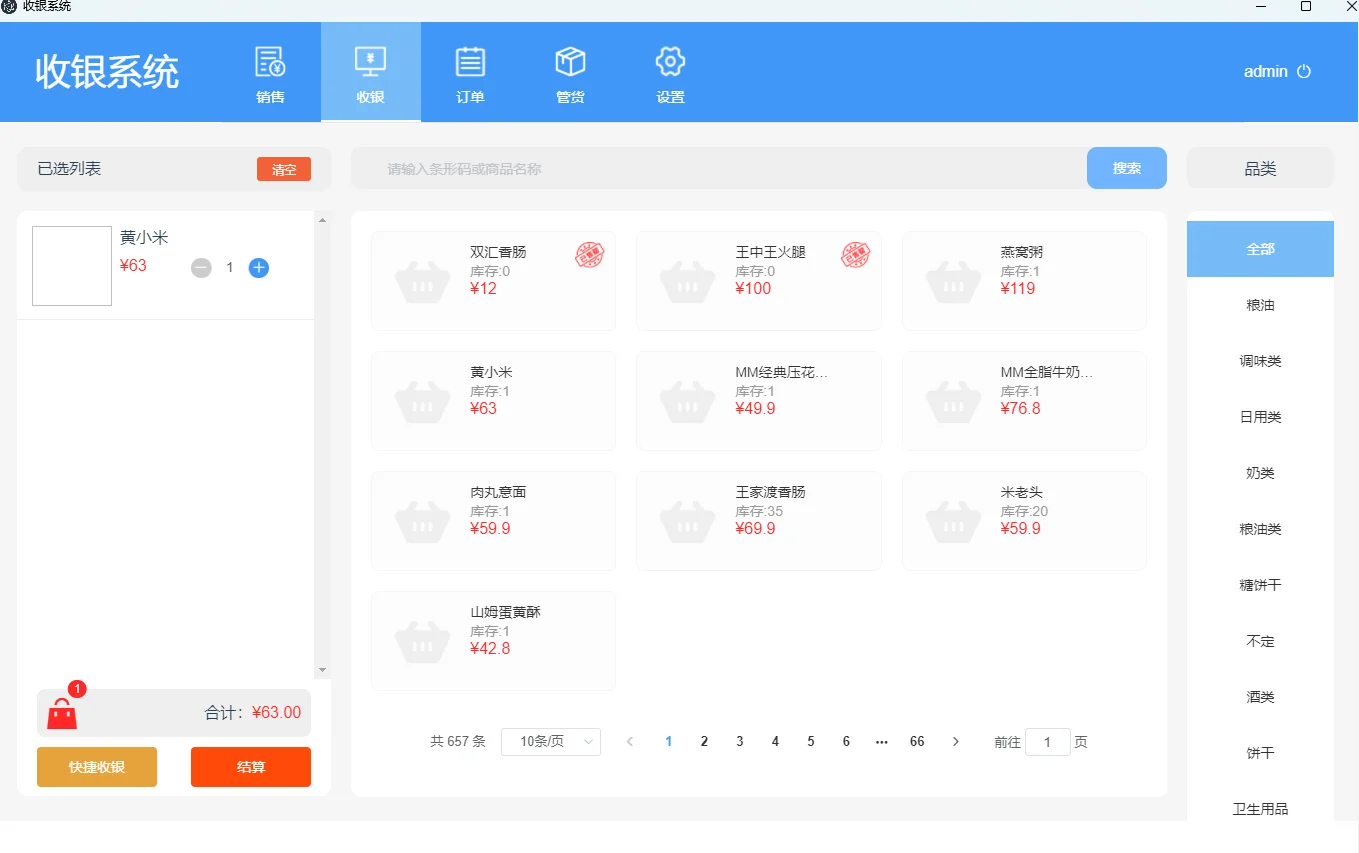Expand hidden pages via the ellipsis
The width and height of the screenshot is (1359, 853).
pyautogui.click(x=881, y=741)
